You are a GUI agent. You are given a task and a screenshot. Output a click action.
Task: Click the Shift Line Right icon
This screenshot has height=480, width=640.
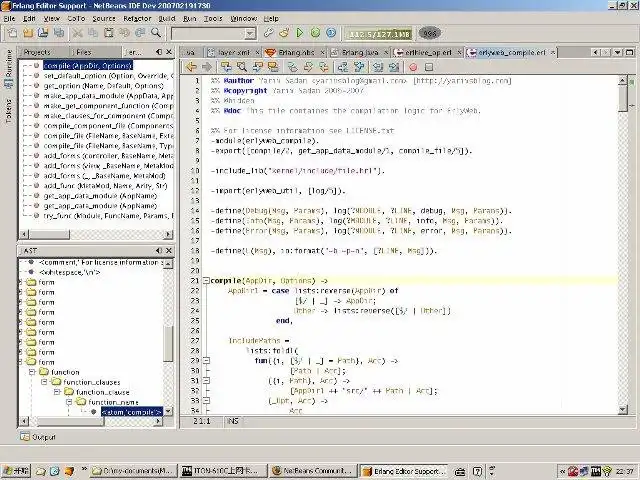click(394, 67)
